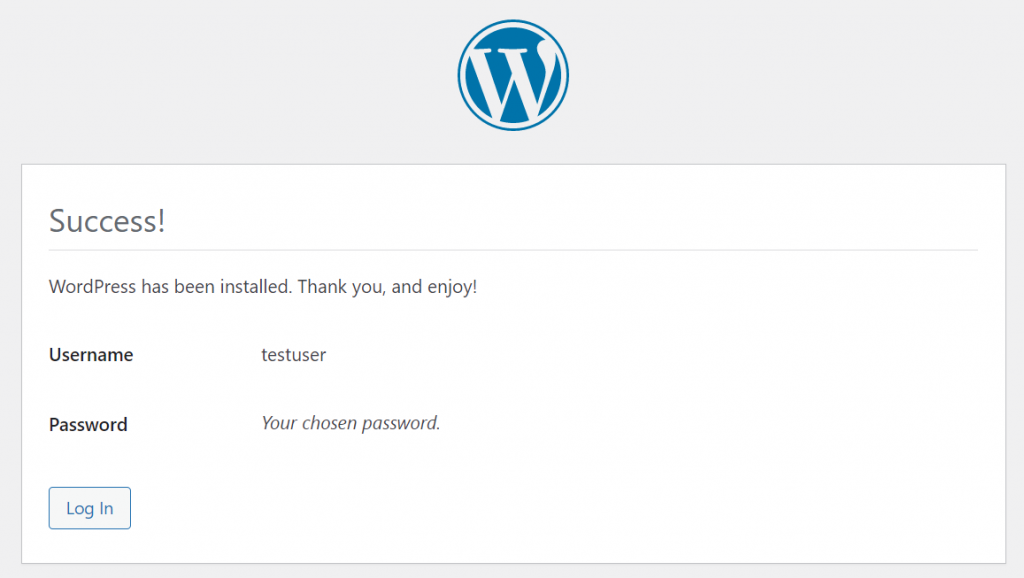1024x578 pixels.
Task: Click the logo centered above Success panel
Action: pos(512,74)
